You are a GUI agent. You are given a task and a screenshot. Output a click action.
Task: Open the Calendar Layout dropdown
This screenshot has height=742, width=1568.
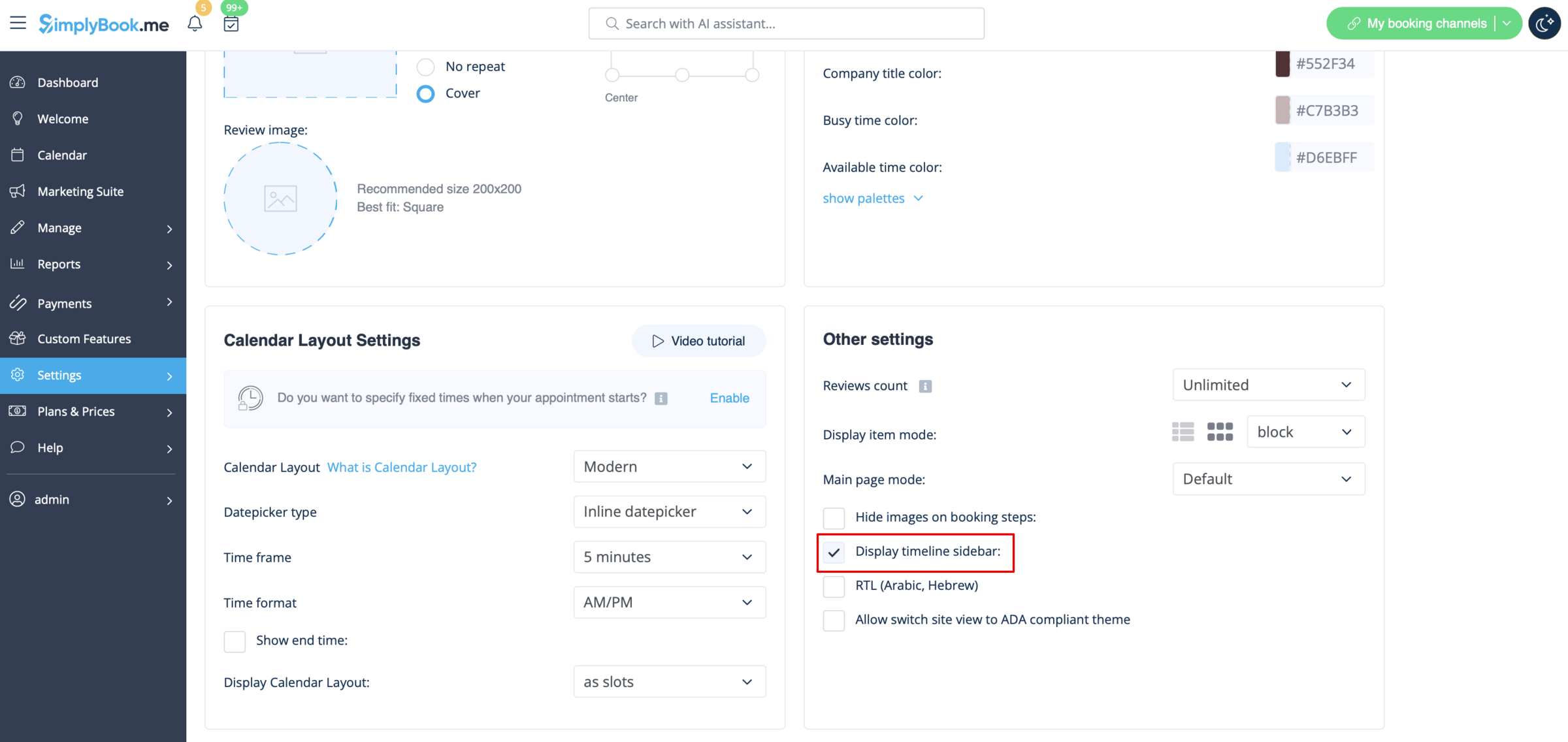click(x=668, y=466)
